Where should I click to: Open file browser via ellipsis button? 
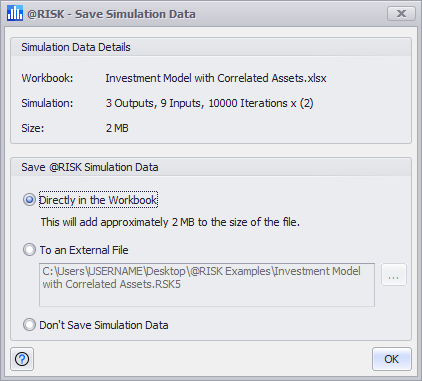(x=394, y=275)
